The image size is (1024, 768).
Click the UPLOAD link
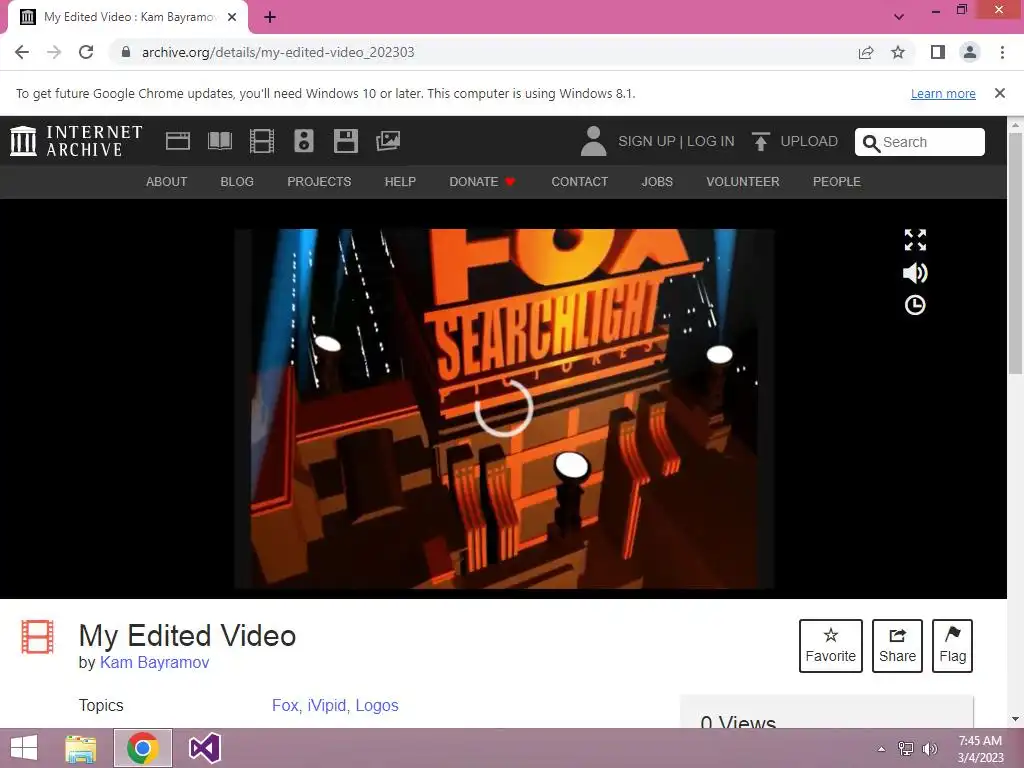(x=809, y=141)
